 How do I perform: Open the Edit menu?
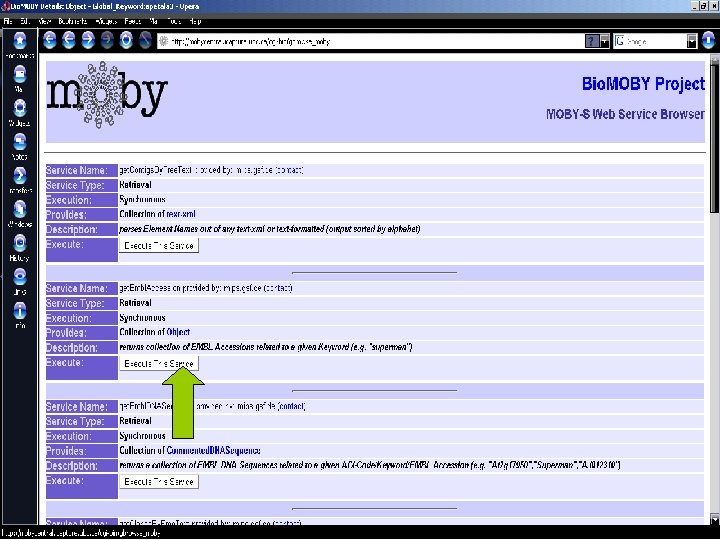tap(25, 22)
